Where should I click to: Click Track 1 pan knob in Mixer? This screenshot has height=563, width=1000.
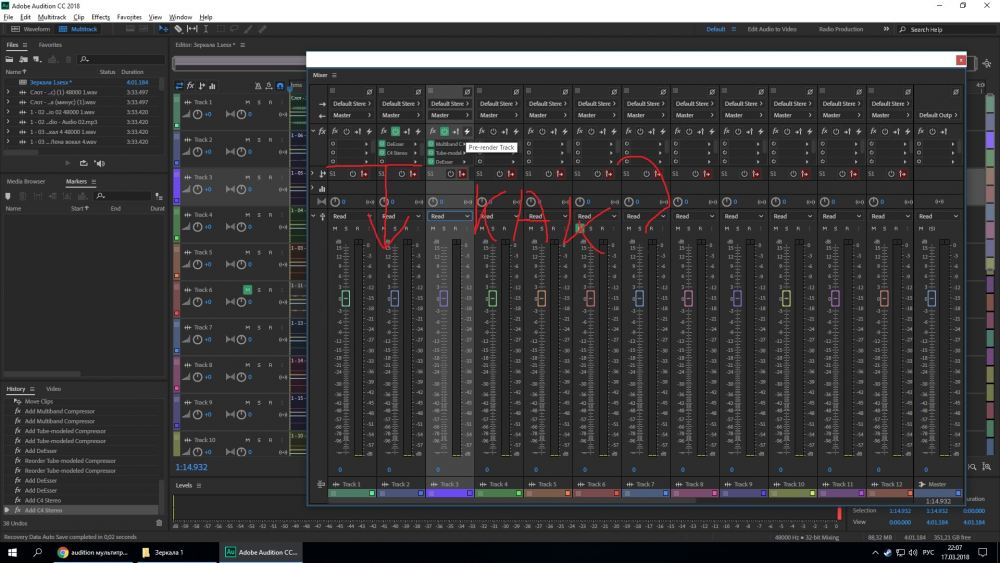pos(335,202)
